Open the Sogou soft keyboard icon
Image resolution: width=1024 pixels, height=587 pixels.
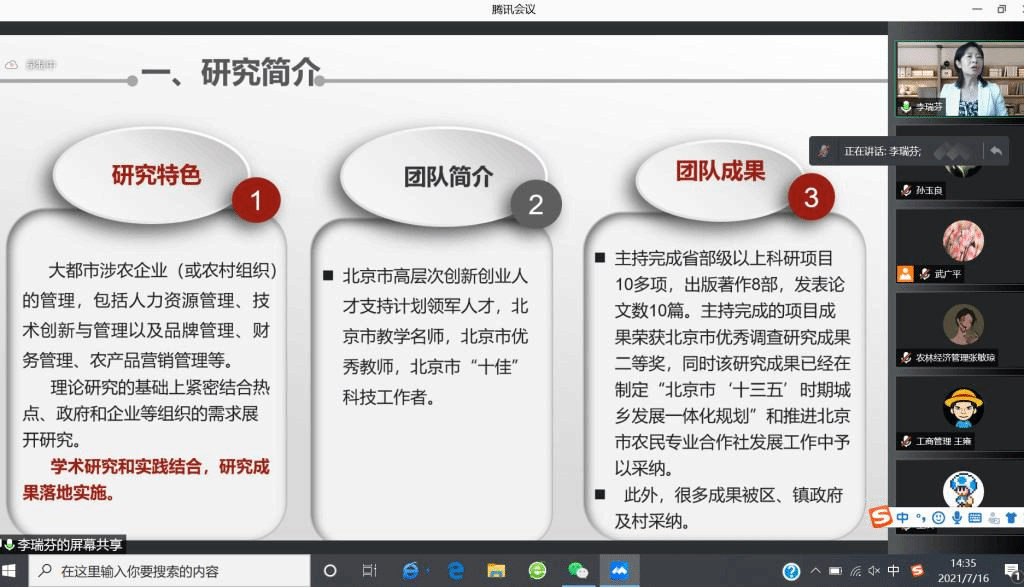tap(975, 517)
